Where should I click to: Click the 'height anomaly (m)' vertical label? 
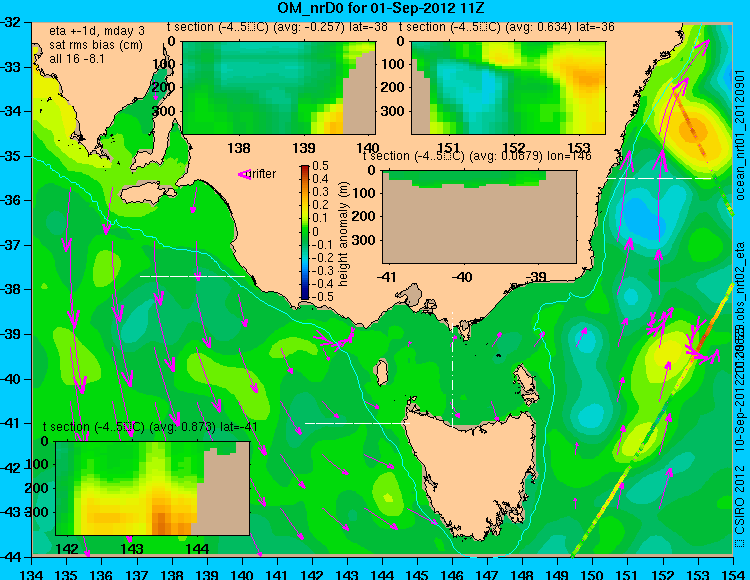pos(343,234)
